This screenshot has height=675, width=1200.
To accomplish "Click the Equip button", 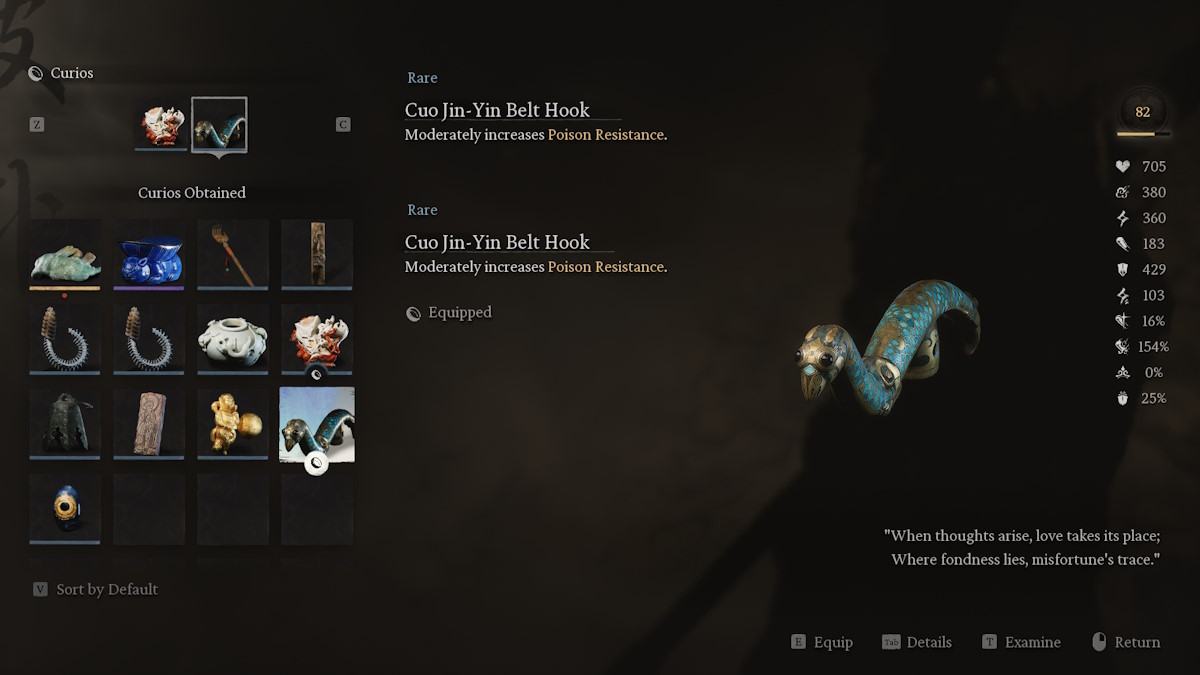I will [822, 642].
